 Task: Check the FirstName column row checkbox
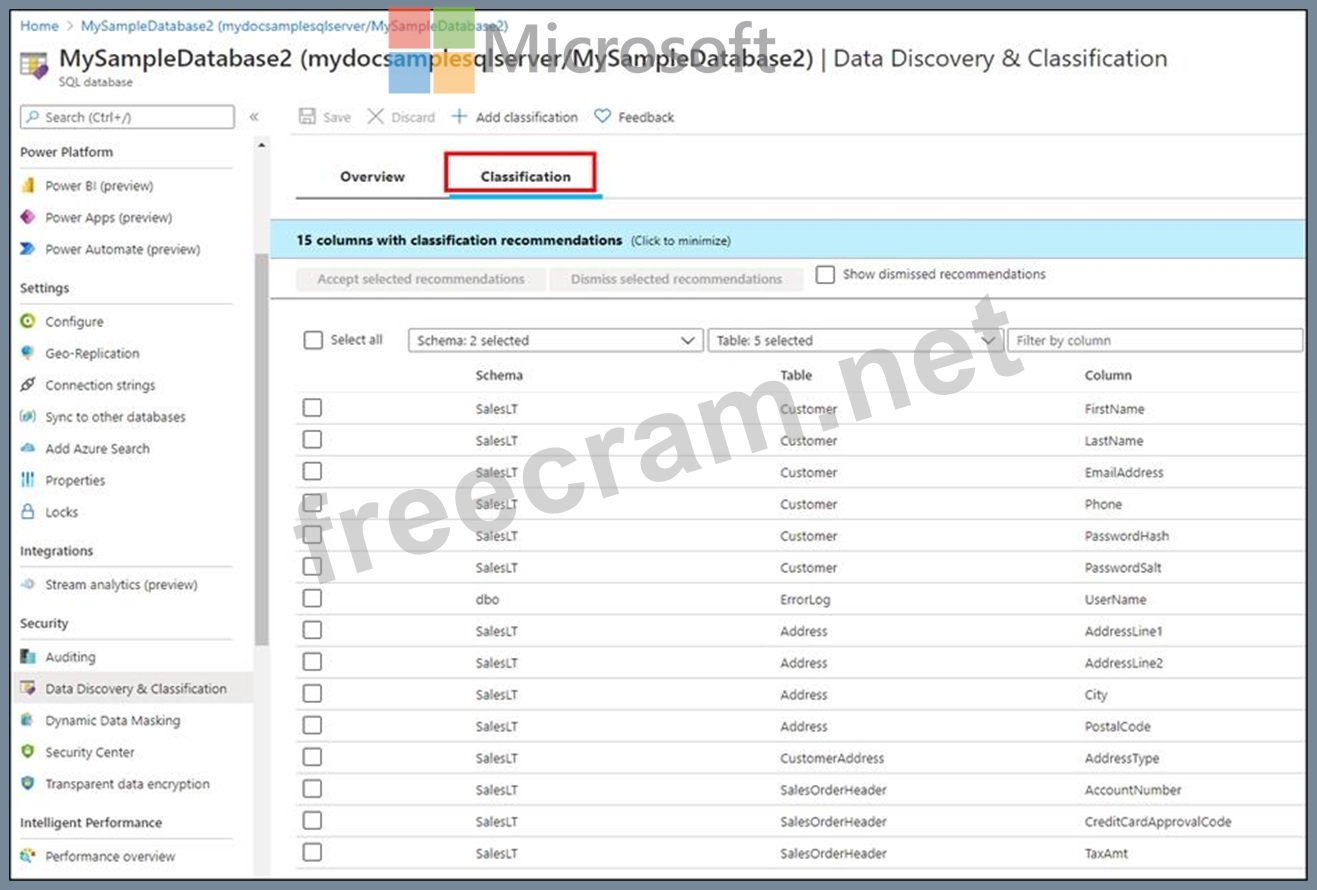coord(312,407)
